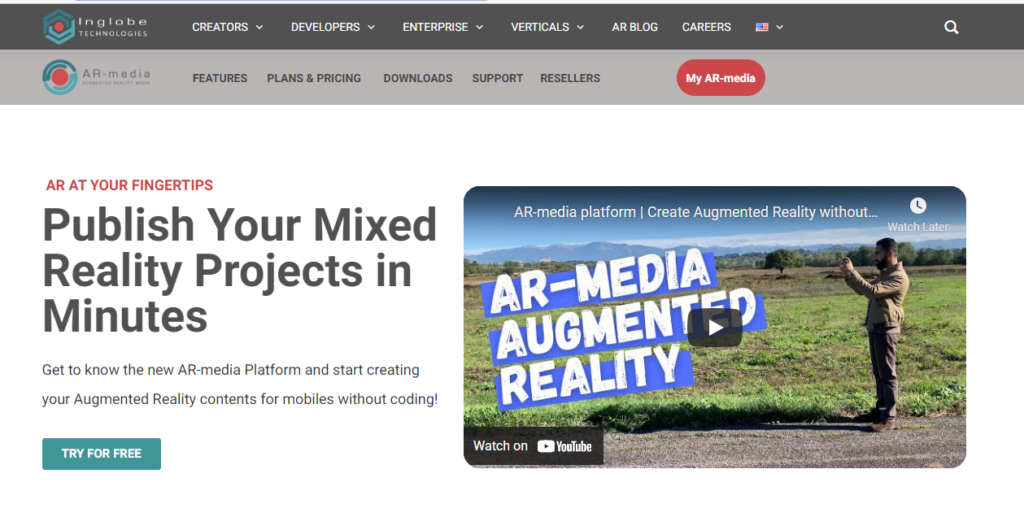Open the Careers page
The height and width of the screenshot is (517, 1024).
pyautogui.click(x=707, y=27)
